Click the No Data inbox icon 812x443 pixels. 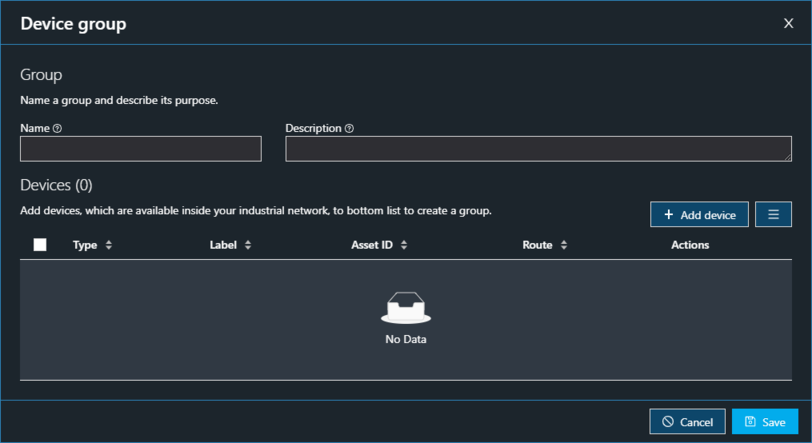point(406,308)
